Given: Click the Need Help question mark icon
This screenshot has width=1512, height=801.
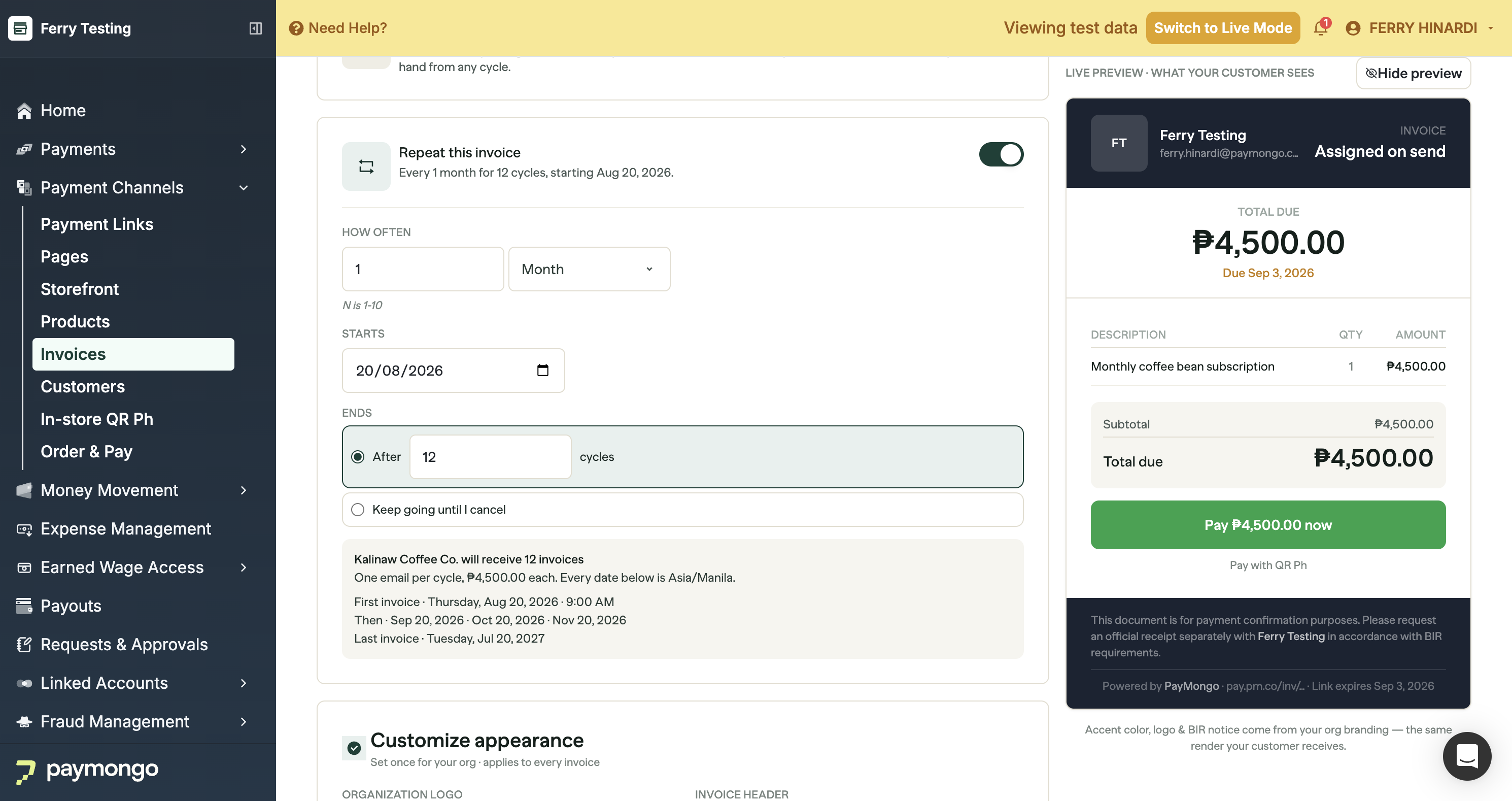Looking at the screenshot, I should coord(296,28).
